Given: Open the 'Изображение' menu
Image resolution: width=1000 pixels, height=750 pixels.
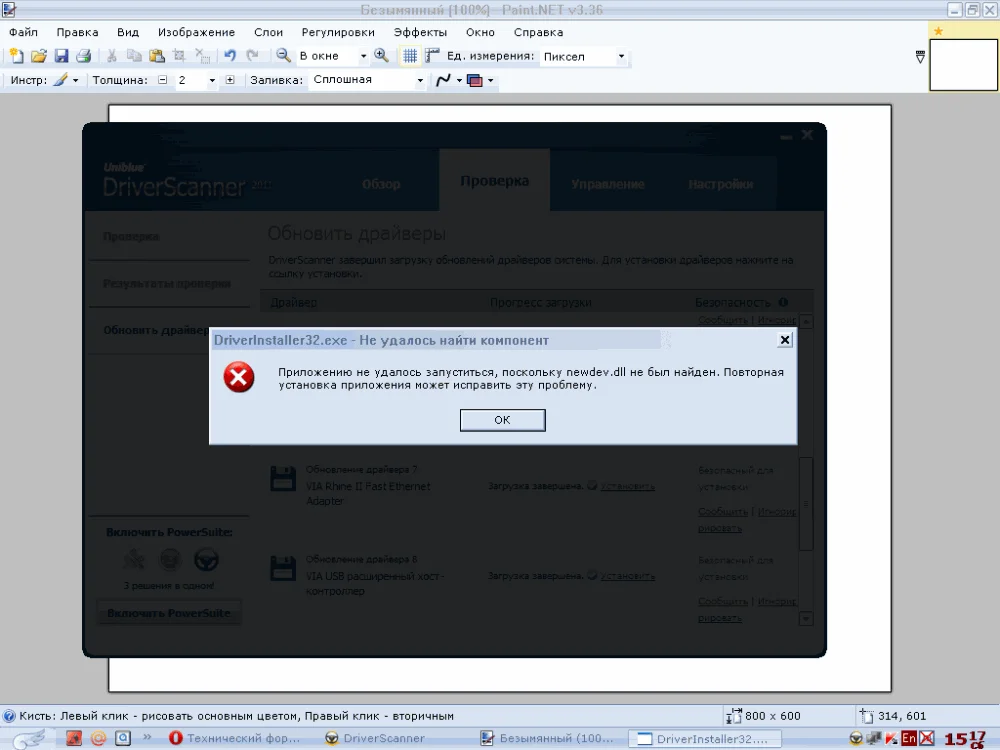Looking at the screenshot, I should (x=196, y=33).
